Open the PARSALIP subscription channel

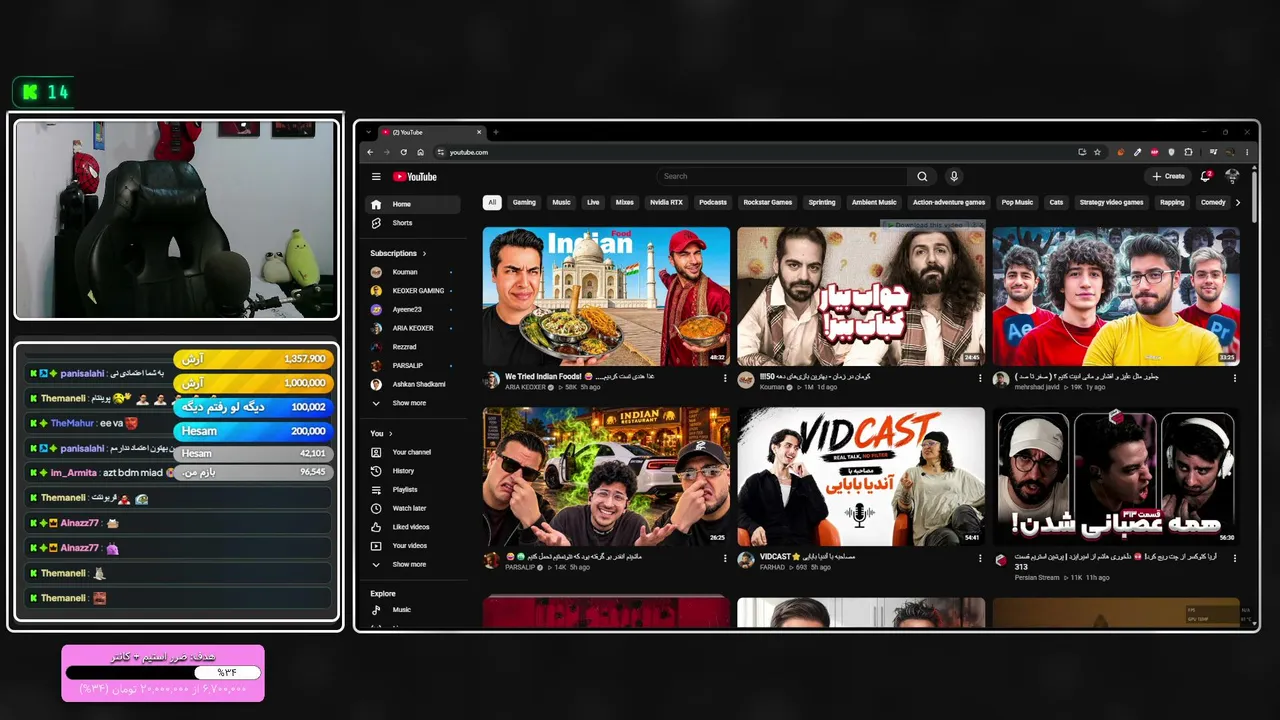point(412,366)
